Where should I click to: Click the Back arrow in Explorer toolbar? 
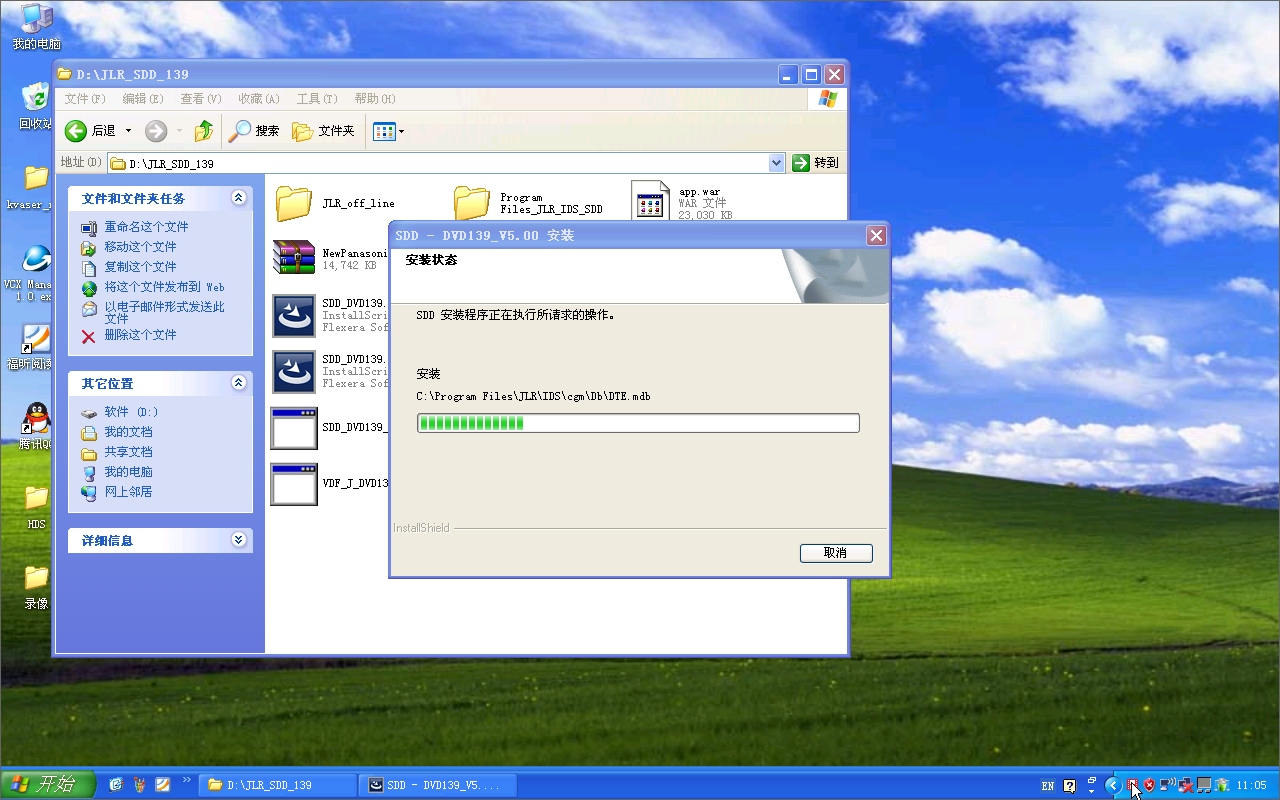76,131
